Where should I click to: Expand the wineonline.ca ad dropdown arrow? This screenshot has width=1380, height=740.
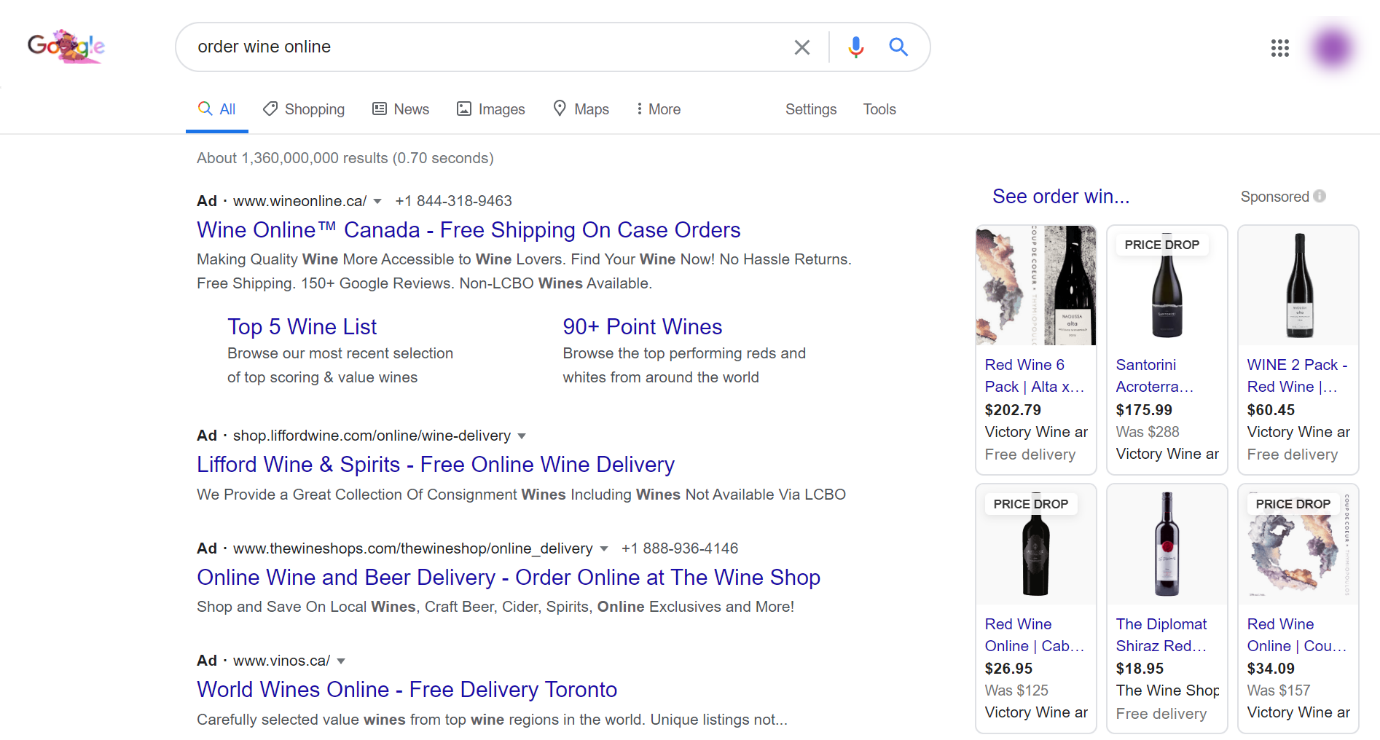pyautogui.click(x=378, y=201)
